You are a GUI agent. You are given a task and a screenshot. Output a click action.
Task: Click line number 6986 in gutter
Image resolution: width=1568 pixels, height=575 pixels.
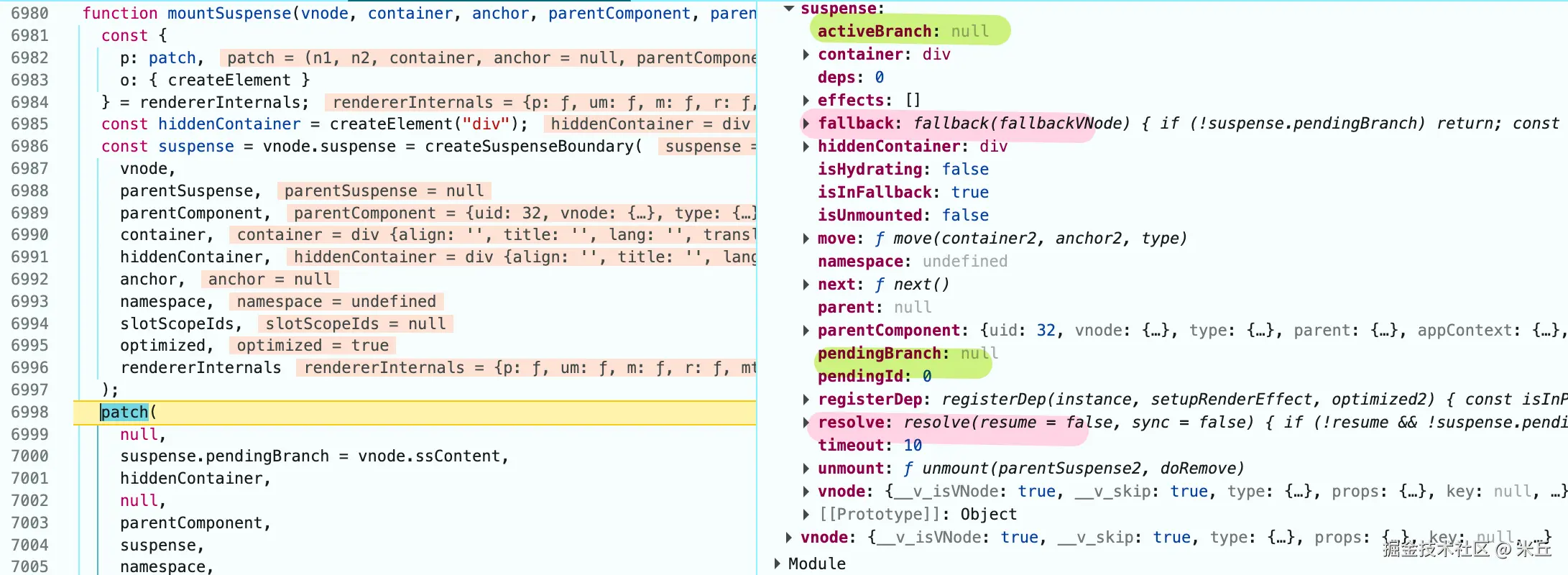pos(30,146)
